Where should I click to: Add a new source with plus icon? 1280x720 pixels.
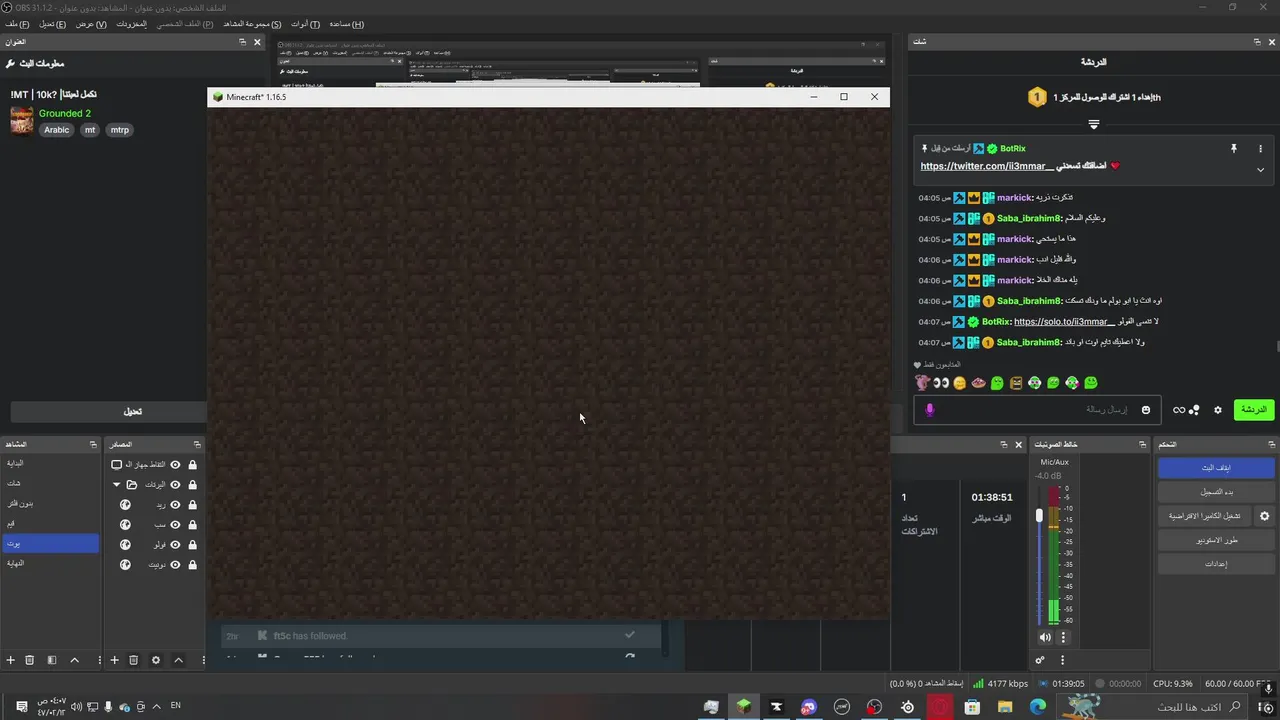point(114,660)
